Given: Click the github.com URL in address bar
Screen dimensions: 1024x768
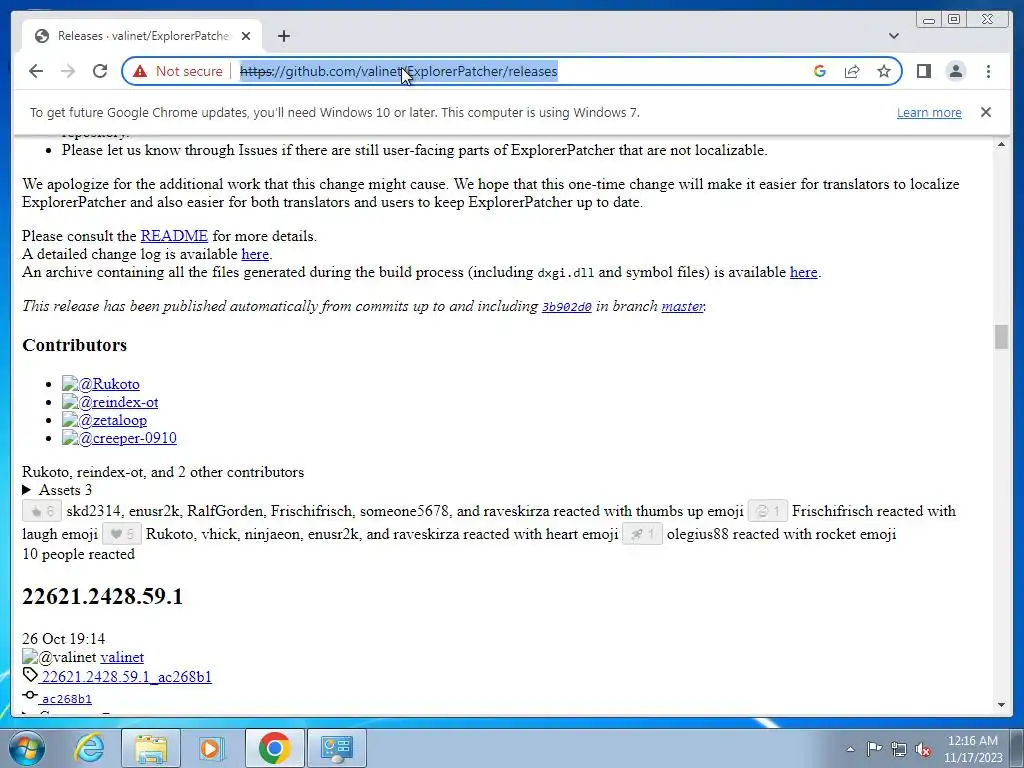Looking at the screenshot, I should 398,71.
